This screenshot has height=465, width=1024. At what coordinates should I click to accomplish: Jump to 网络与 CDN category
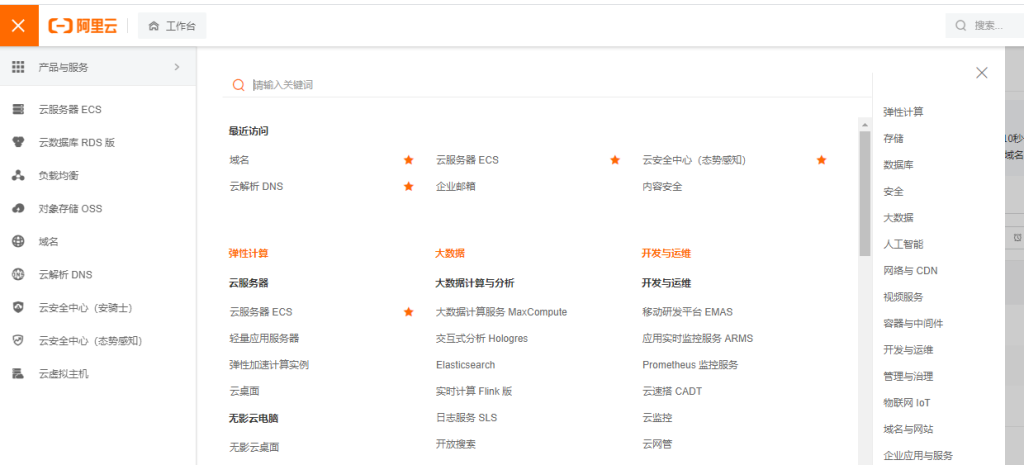(x=910, y=270)
